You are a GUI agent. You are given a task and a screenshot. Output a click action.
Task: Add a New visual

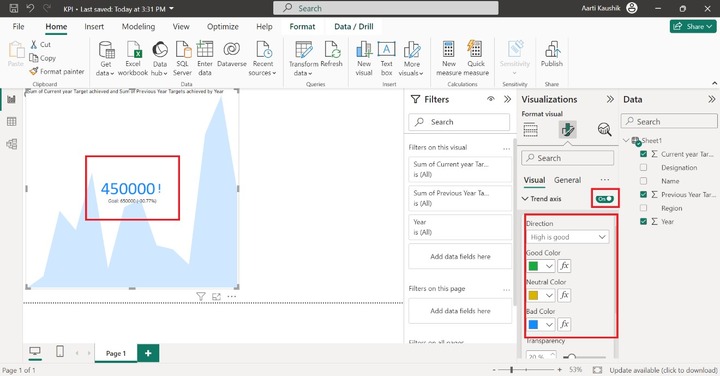364,58
